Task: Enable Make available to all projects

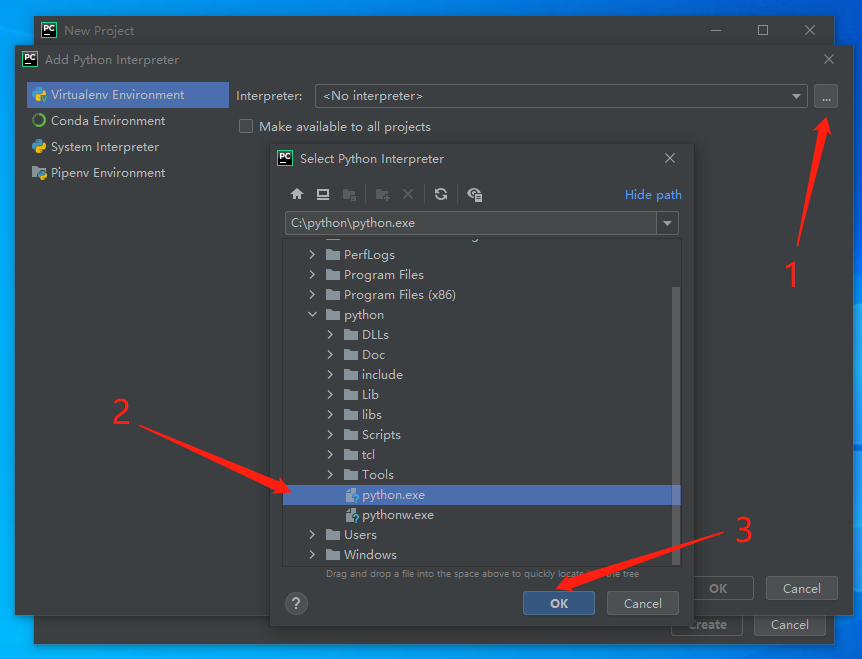Action: click(246, 126)
